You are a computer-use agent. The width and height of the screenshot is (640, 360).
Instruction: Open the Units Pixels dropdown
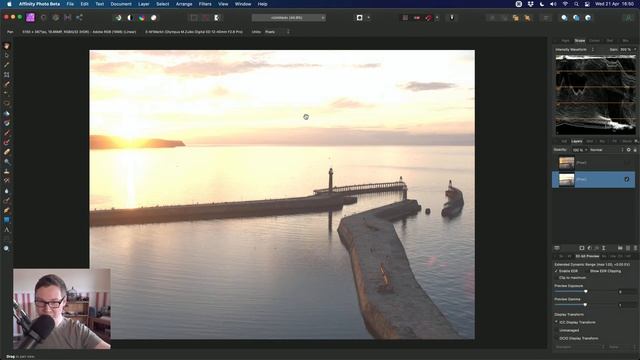pos(277,31)
